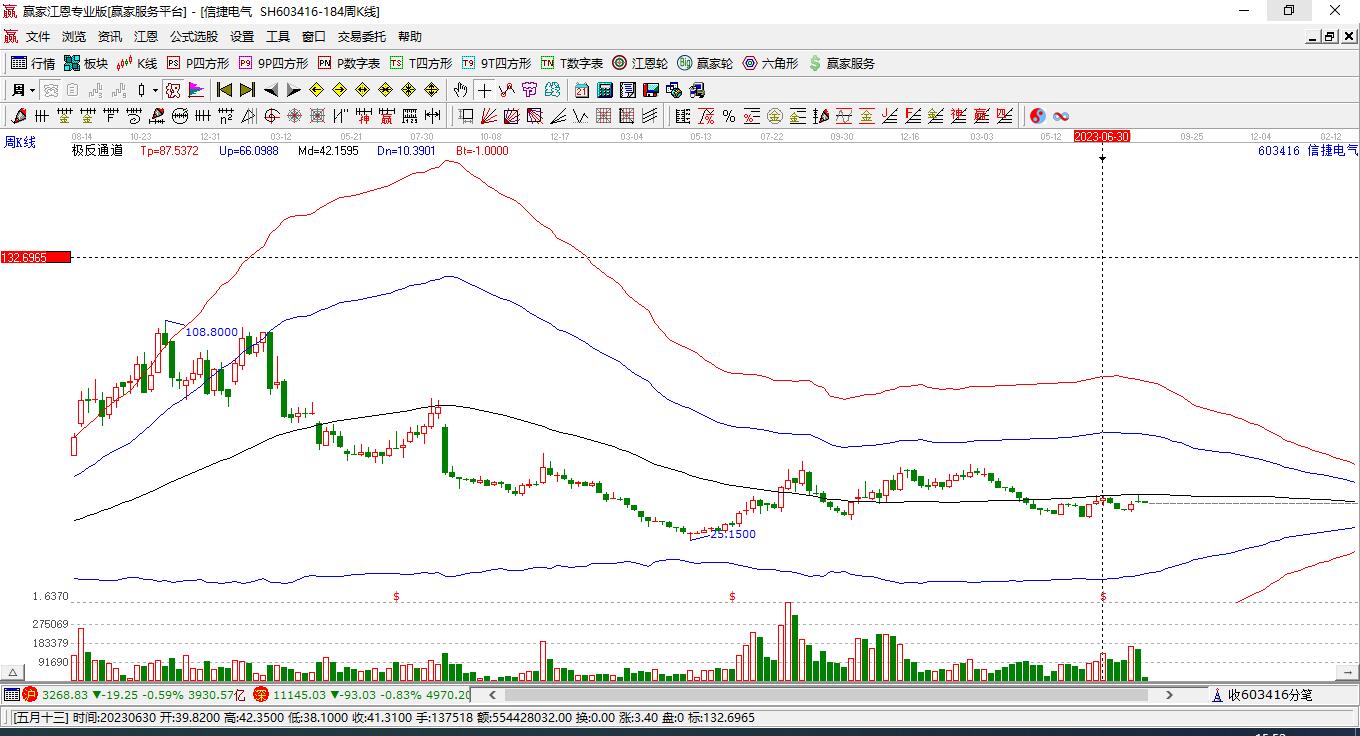Screen dimensions: 1360x736
Task: Click the scroll-up triangle left of volume panel
Action: (x=14, y=673)
